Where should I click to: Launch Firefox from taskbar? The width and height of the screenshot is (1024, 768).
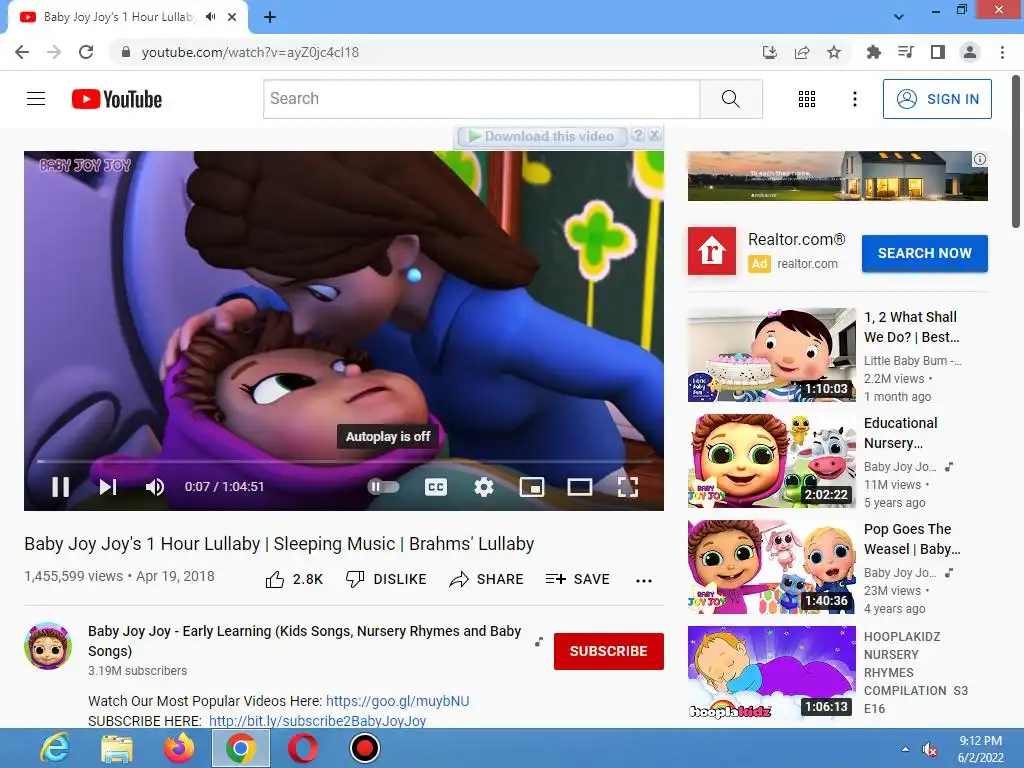[179, 748]
